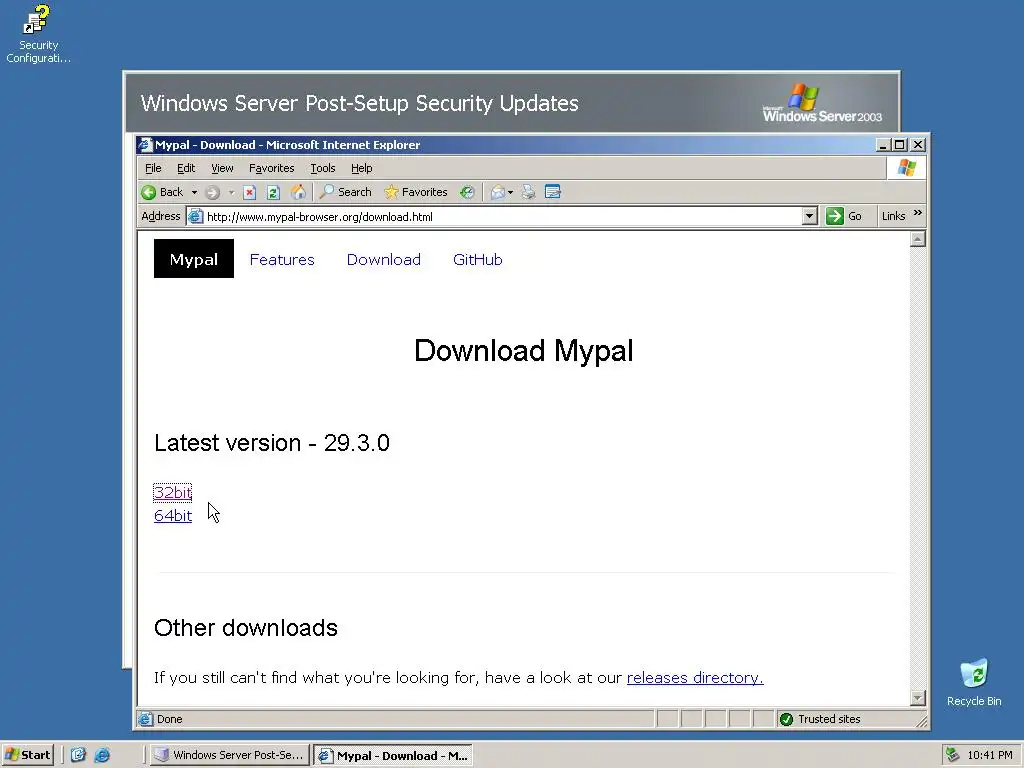
Task: Click the Internet Explorer title bar icon
Action: click(x=146, y=145)
